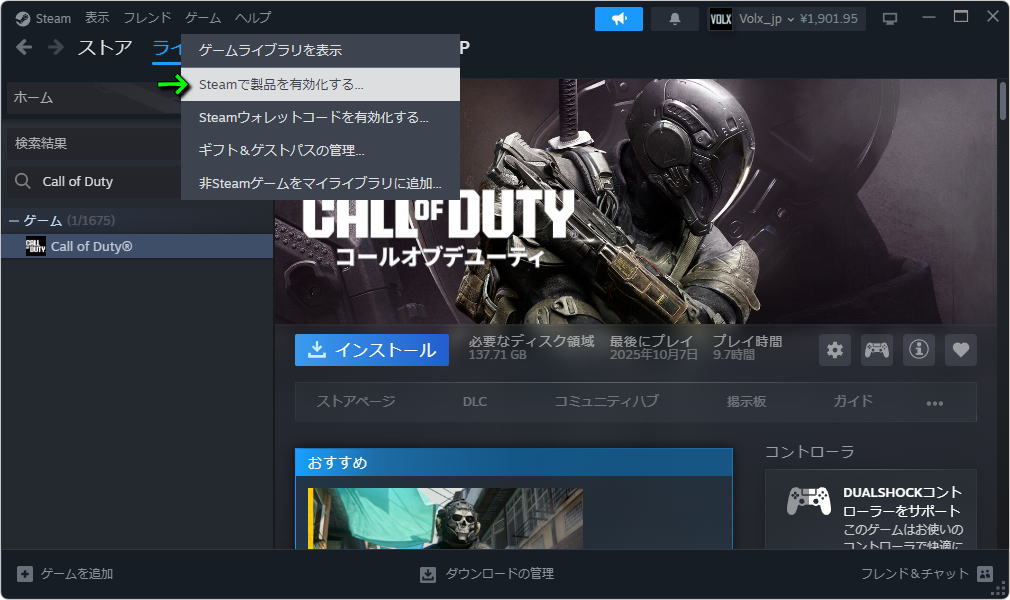The image size is (1010, 600).
Task: Go forward with the right arrow
Action: click(56, 47)
